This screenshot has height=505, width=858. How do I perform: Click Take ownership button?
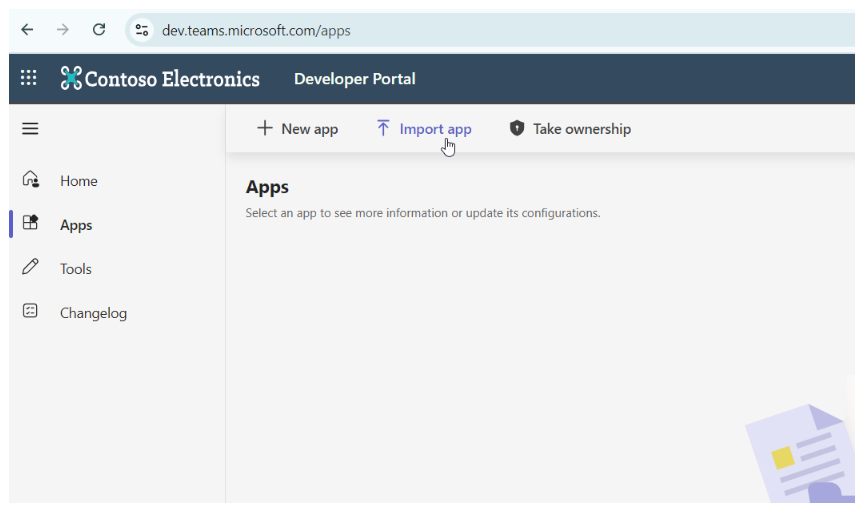(570, 129)
